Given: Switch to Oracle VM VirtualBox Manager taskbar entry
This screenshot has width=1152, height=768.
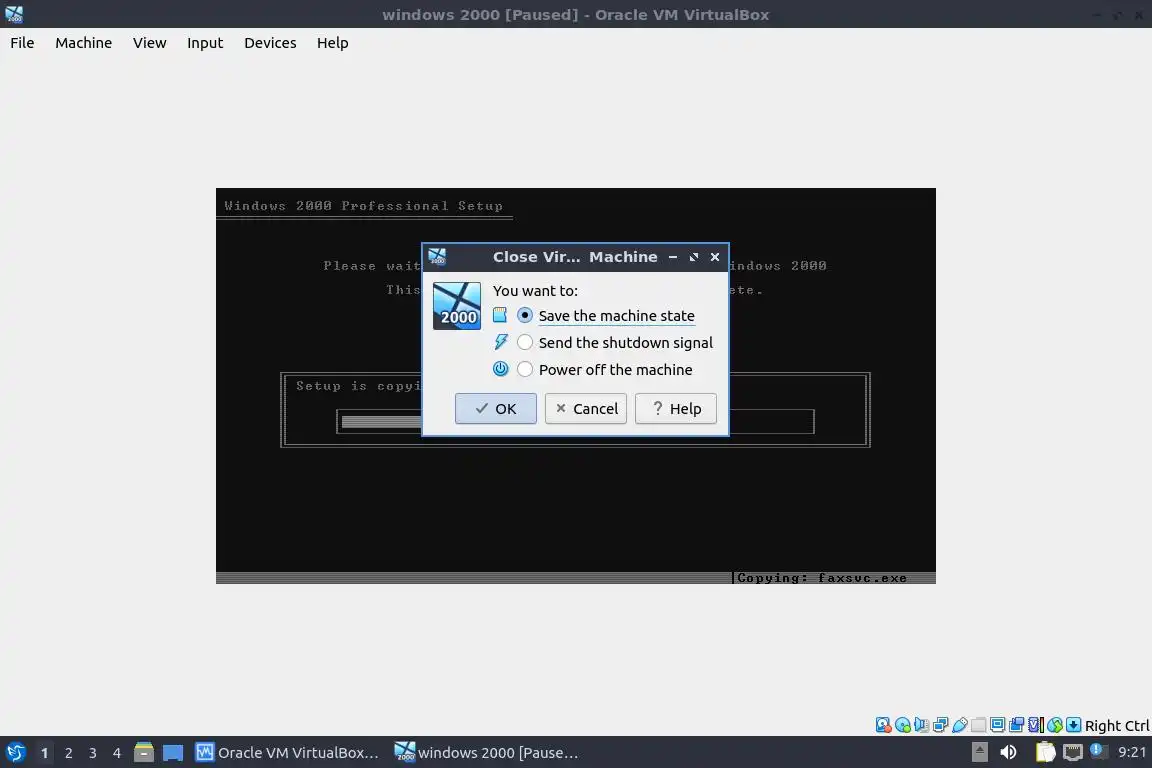Looking at the screenshot, I should [x=287, y=753].
